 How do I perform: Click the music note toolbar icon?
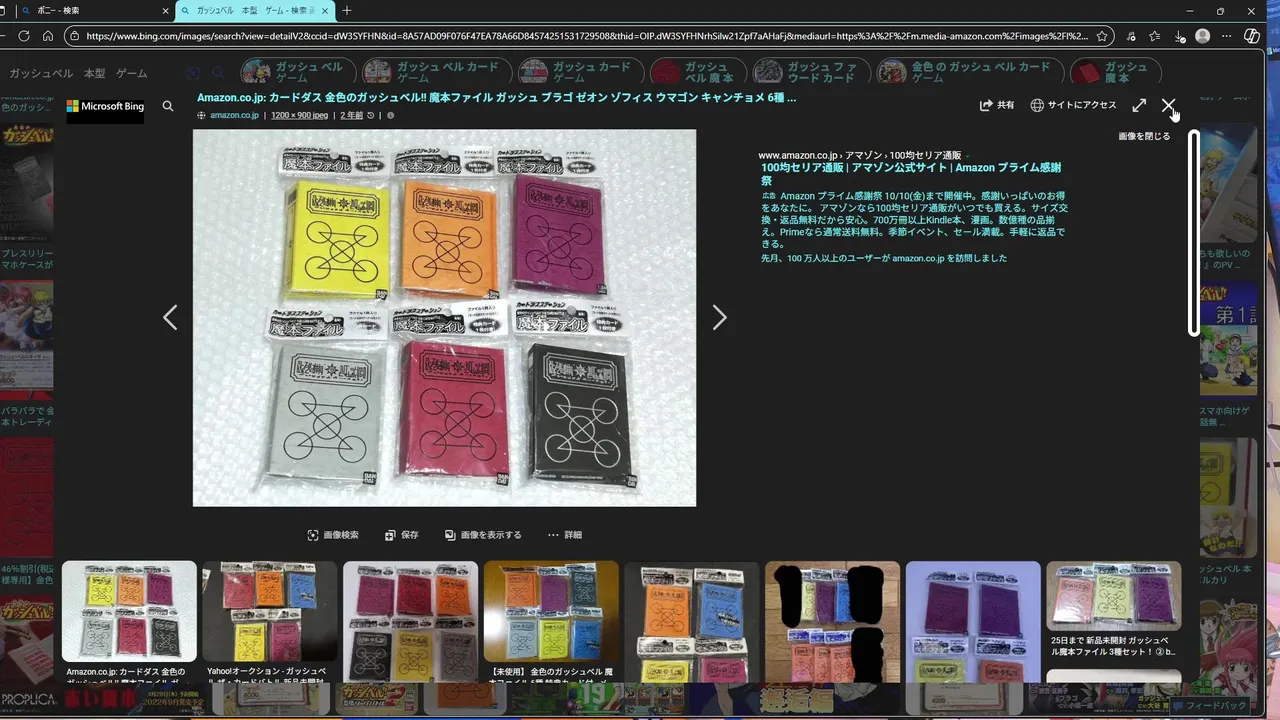pyautogui.click(x=1131, y=36)
